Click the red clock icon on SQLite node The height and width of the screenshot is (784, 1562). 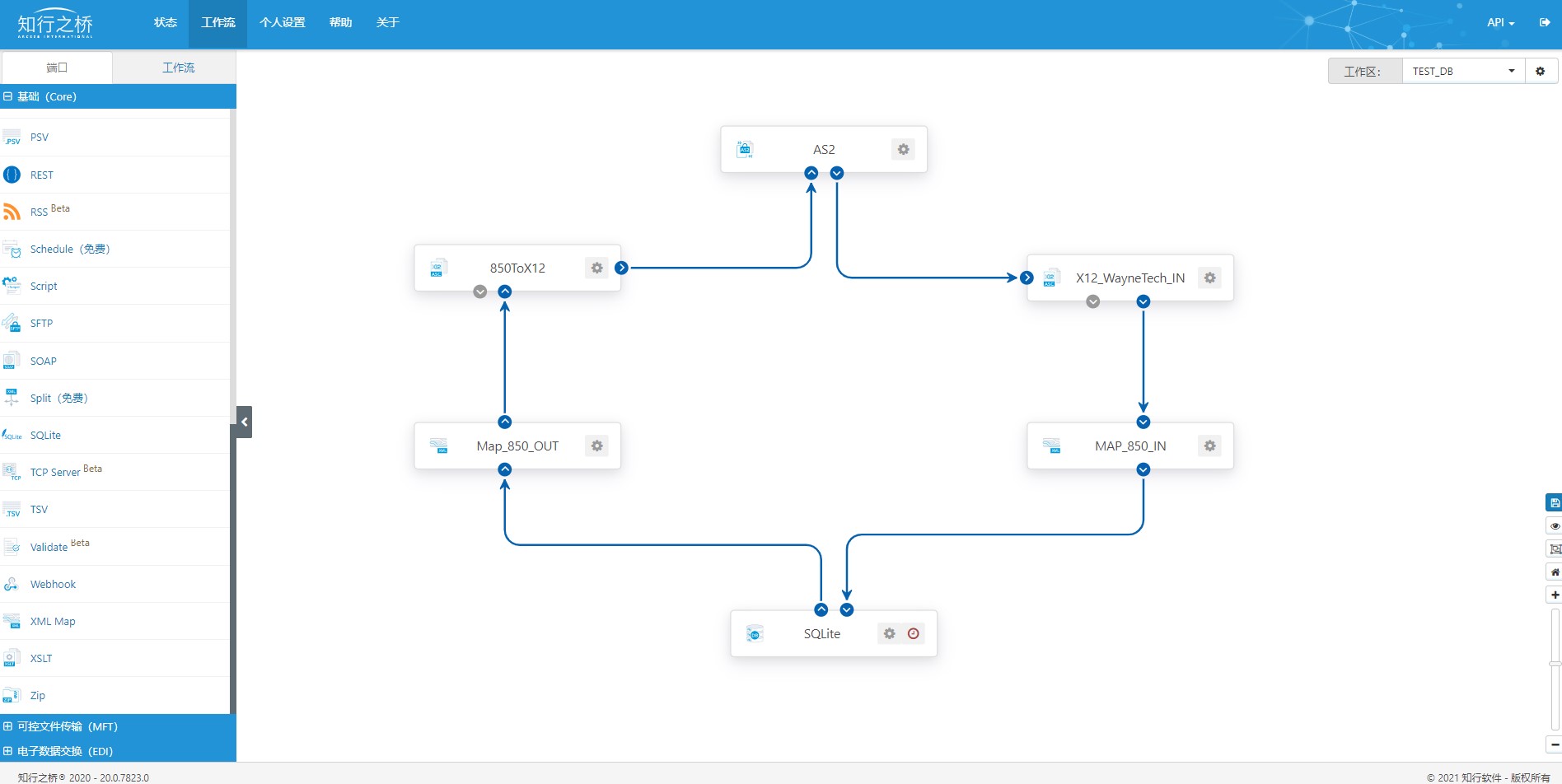913,633
